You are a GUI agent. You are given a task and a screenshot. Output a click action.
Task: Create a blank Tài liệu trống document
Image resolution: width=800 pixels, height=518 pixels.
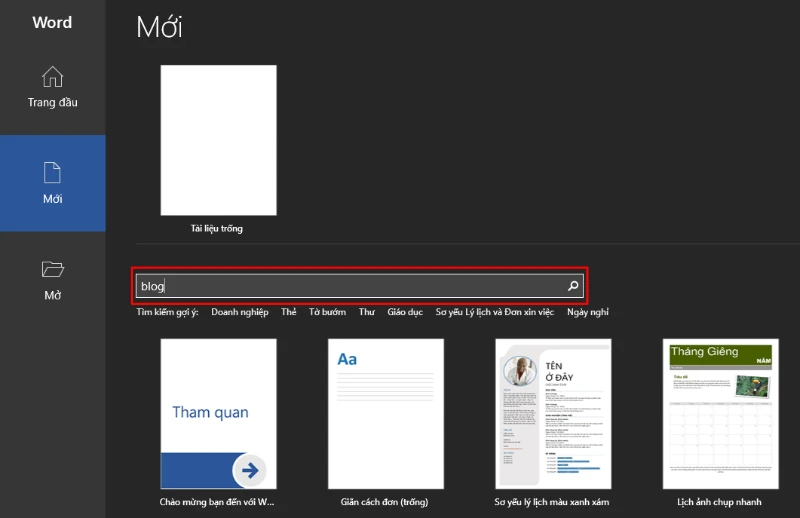[218, 140]
